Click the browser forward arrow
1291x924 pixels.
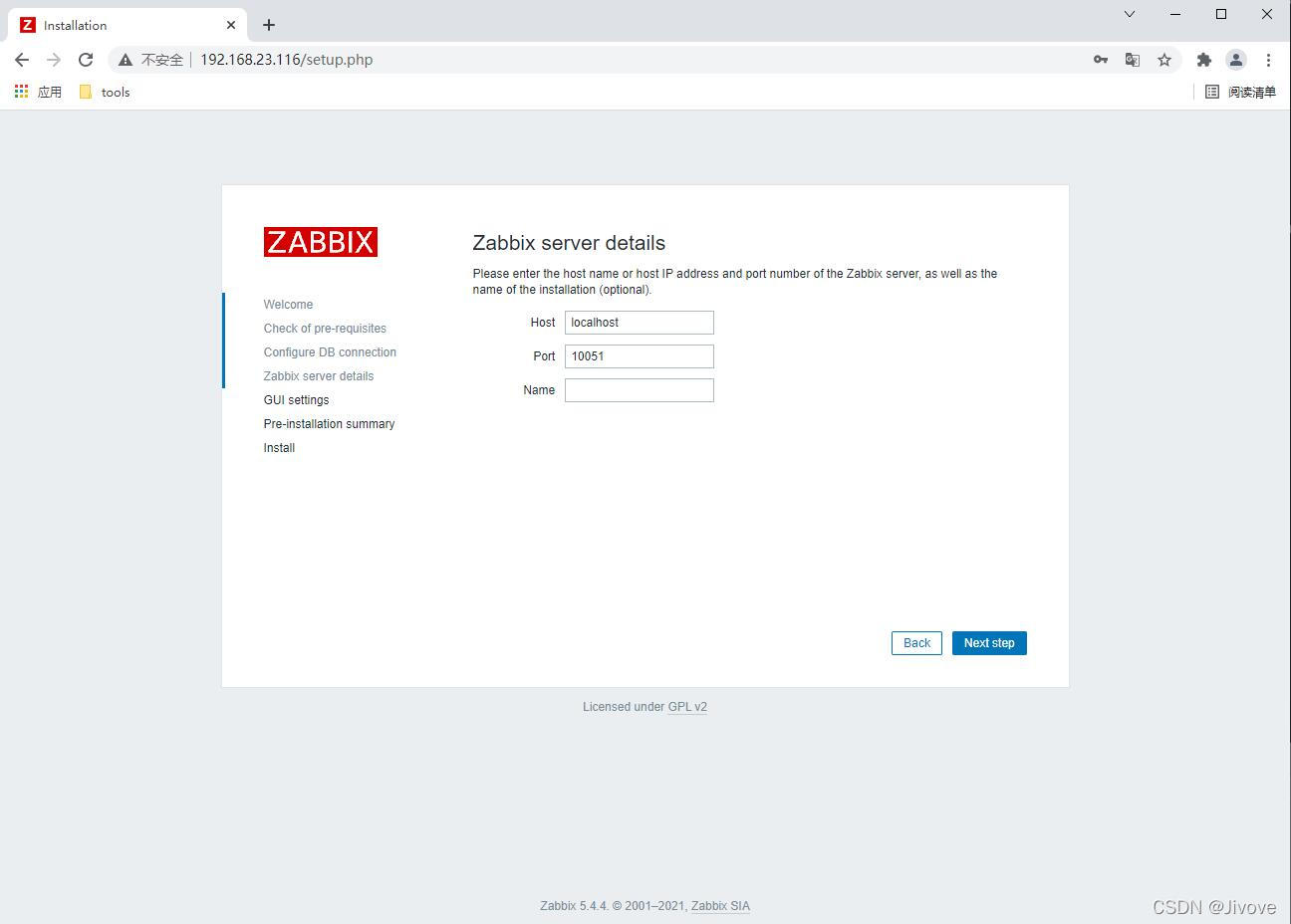pos(54,60)
